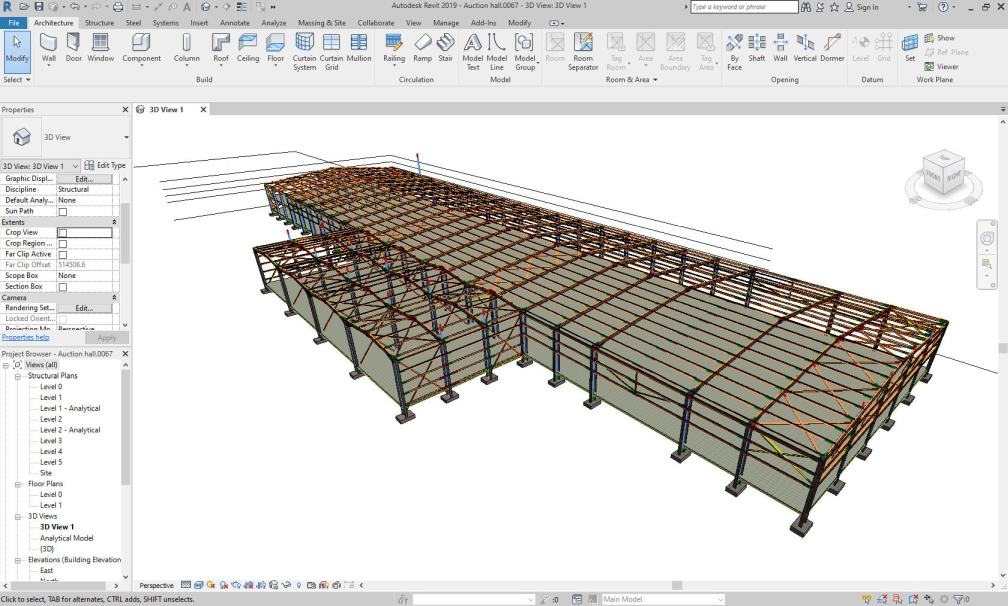Screen dimensions: 1008x606
Task: Open the Properties help link
Action: pyautogui.click(x=25, y=337)
